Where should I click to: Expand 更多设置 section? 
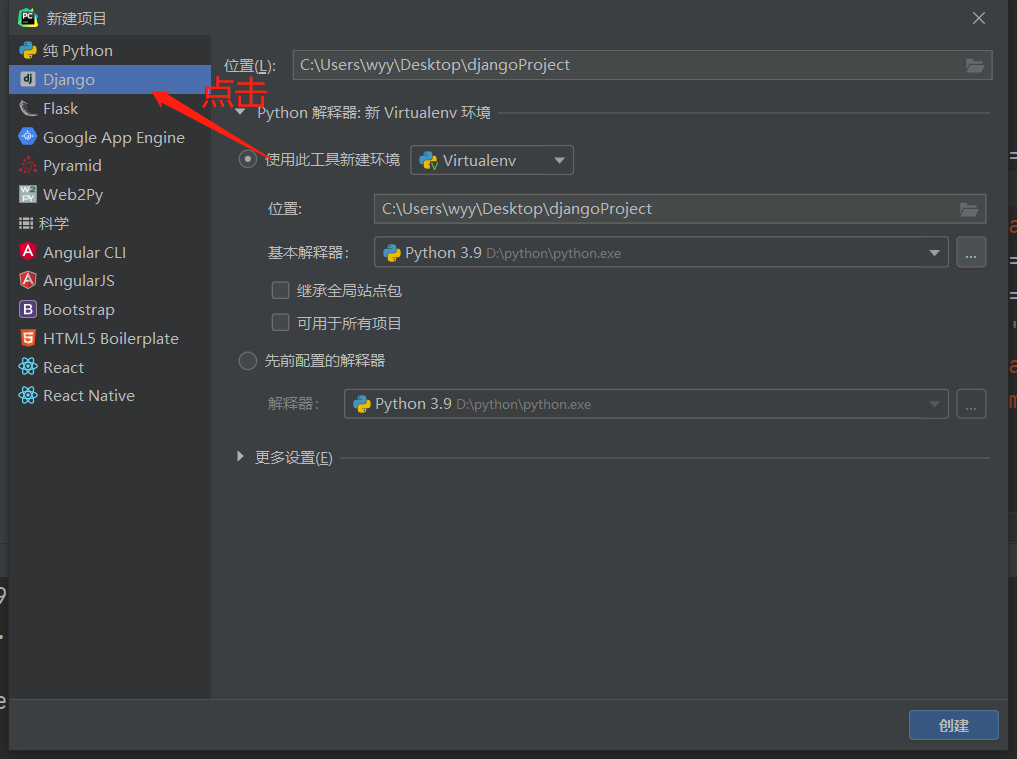(x=241, y=457)
